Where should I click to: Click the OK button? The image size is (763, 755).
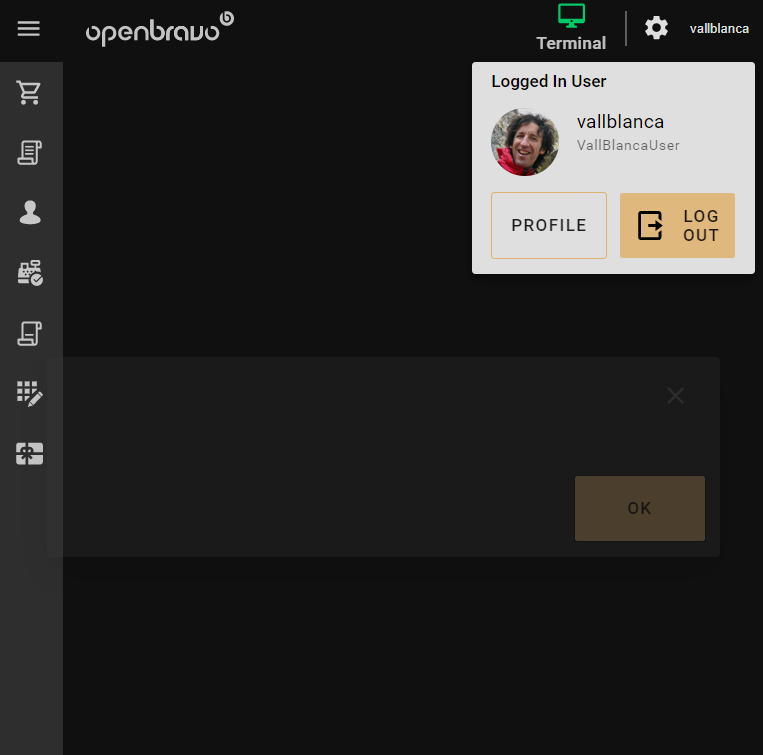pyautogui.click(x=640, y=508)
